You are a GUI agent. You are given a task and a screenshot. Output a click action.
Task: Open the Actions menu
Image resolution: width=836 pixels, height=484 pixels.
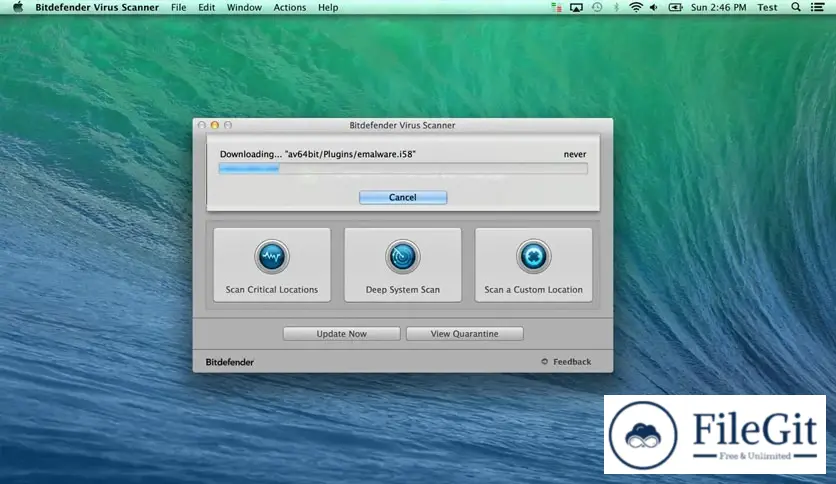[x=290, y=7]
